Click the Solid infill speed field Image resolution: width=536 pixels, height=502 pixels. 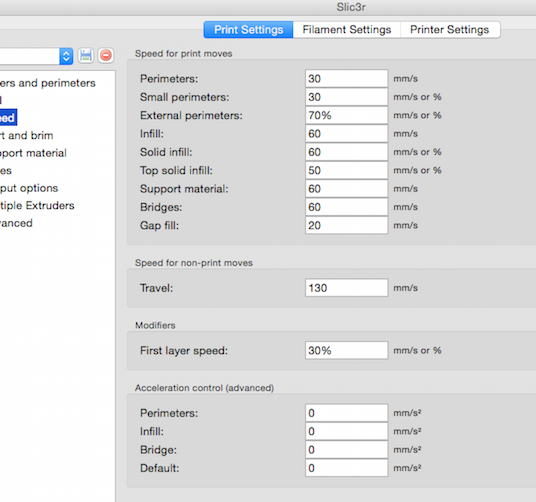tap(347, 152)
